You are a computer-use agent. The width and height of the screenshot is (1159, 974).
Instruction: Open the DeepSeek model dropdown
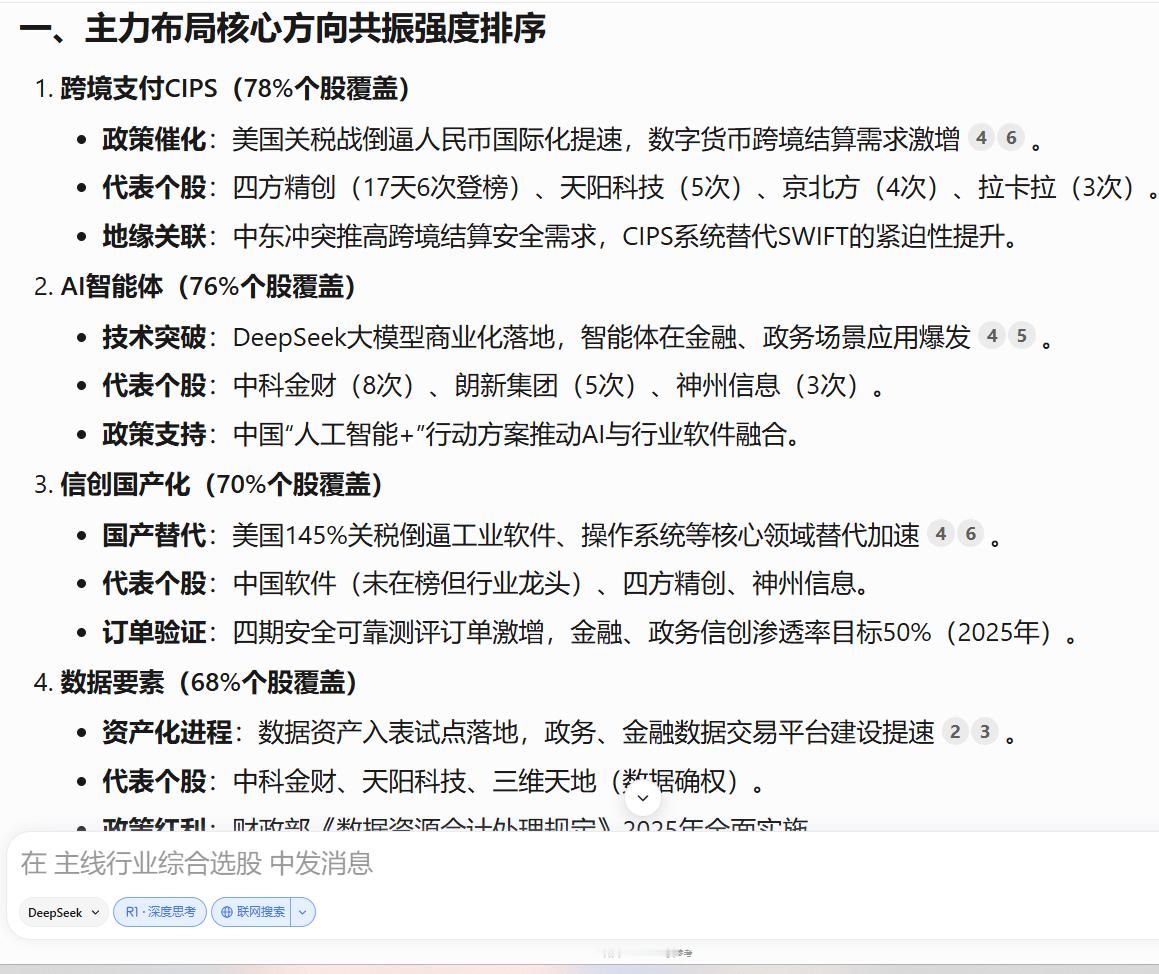point(63,912)
